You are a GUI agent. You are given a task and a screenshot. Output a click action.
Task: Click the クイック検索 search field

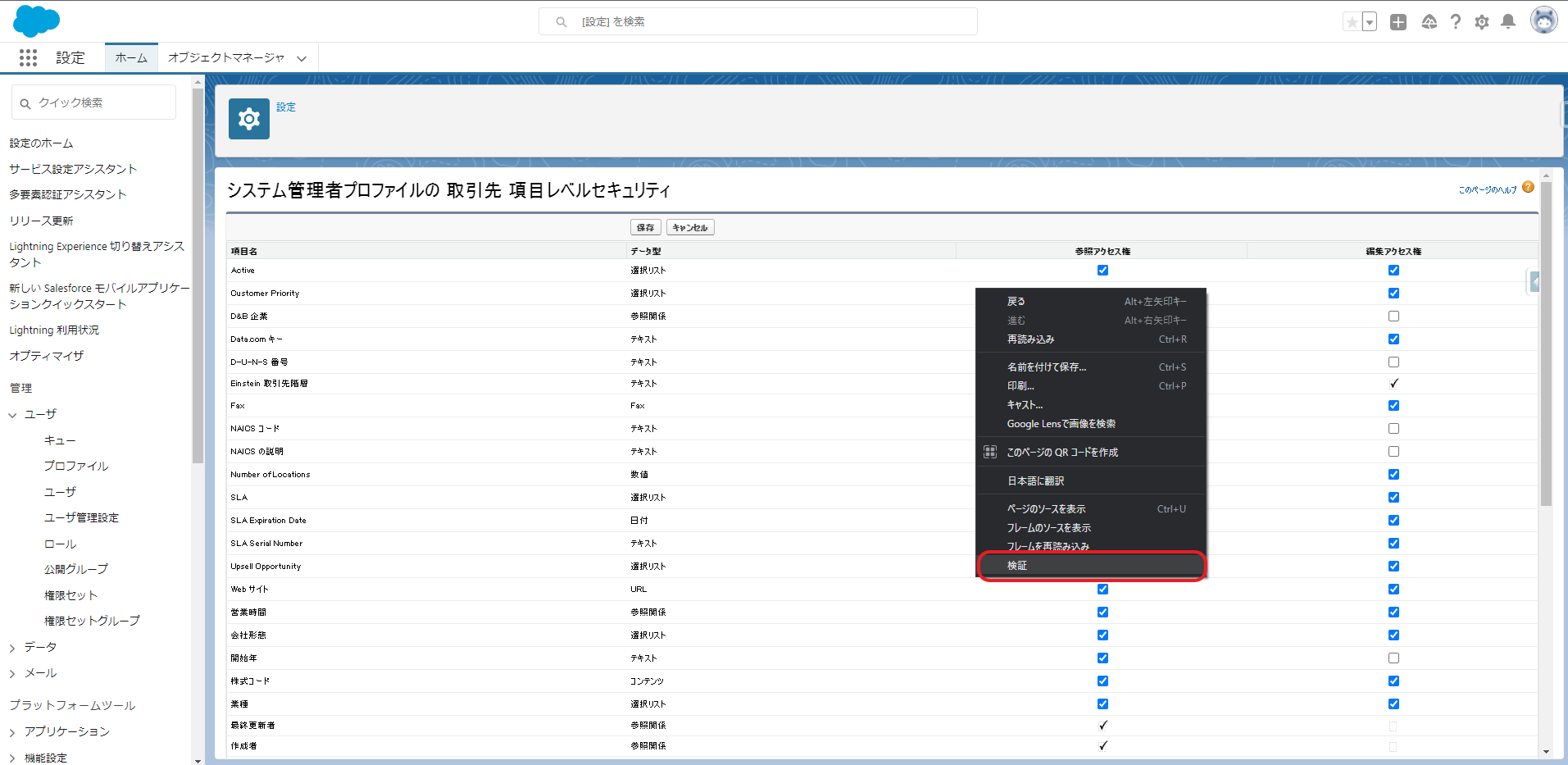[93, 102]
